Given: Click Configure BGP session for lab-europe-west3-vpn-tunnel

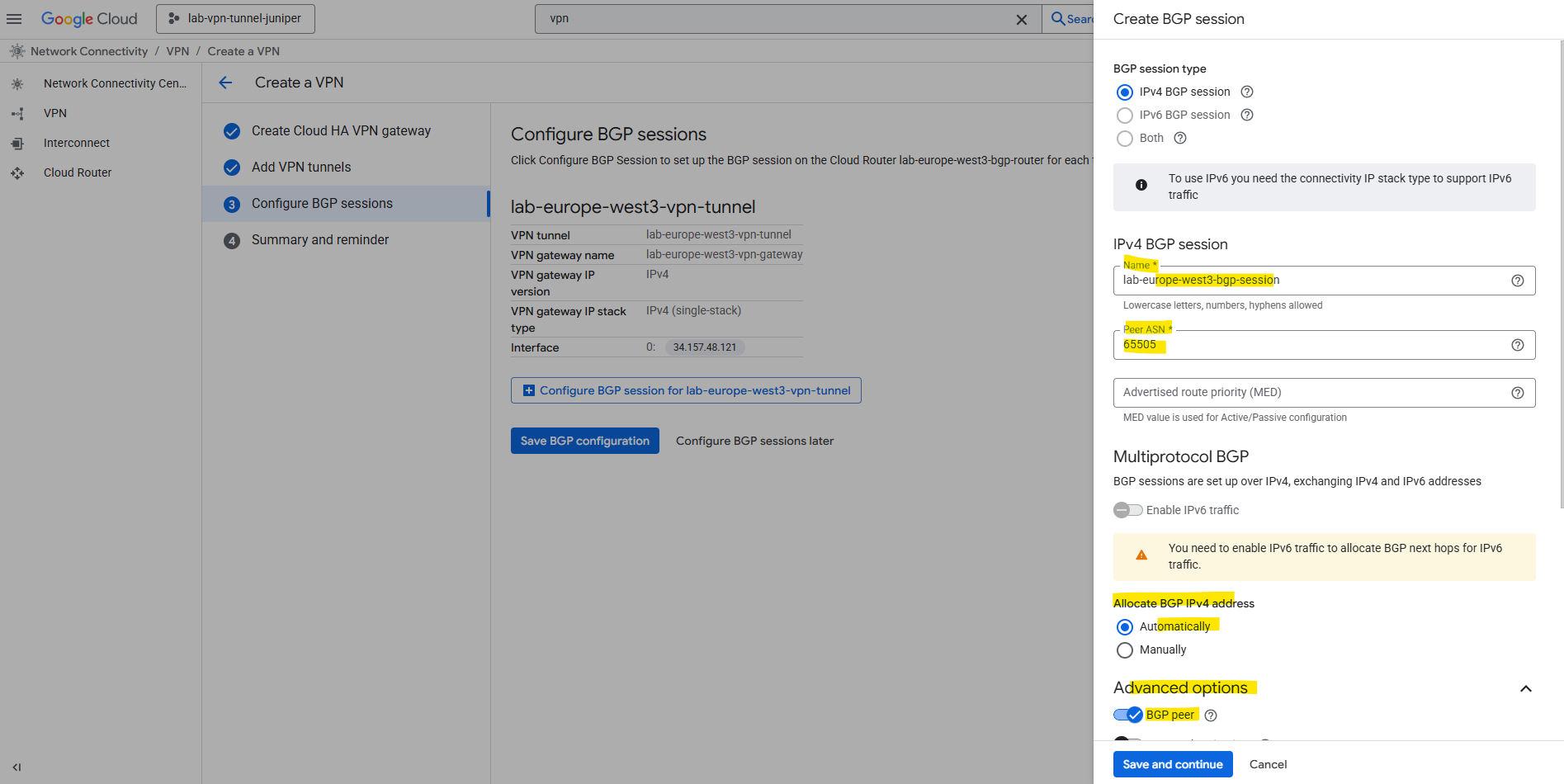Looking at the screenshot, I should (686, 390).
